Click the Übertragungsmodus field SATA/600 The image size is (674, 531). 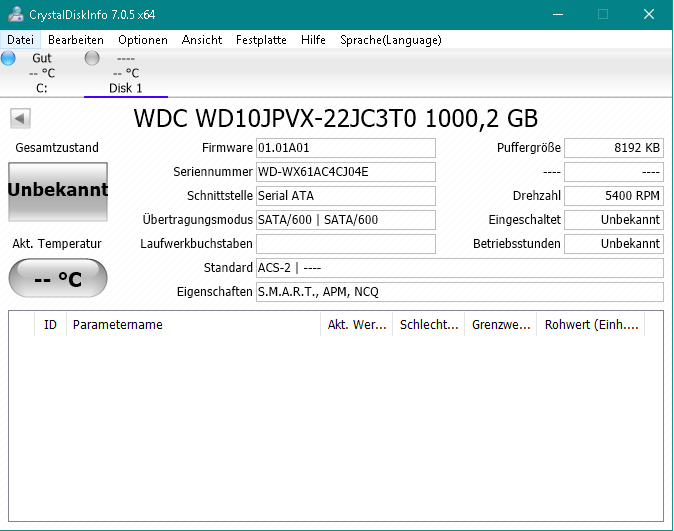coord(346,220)
